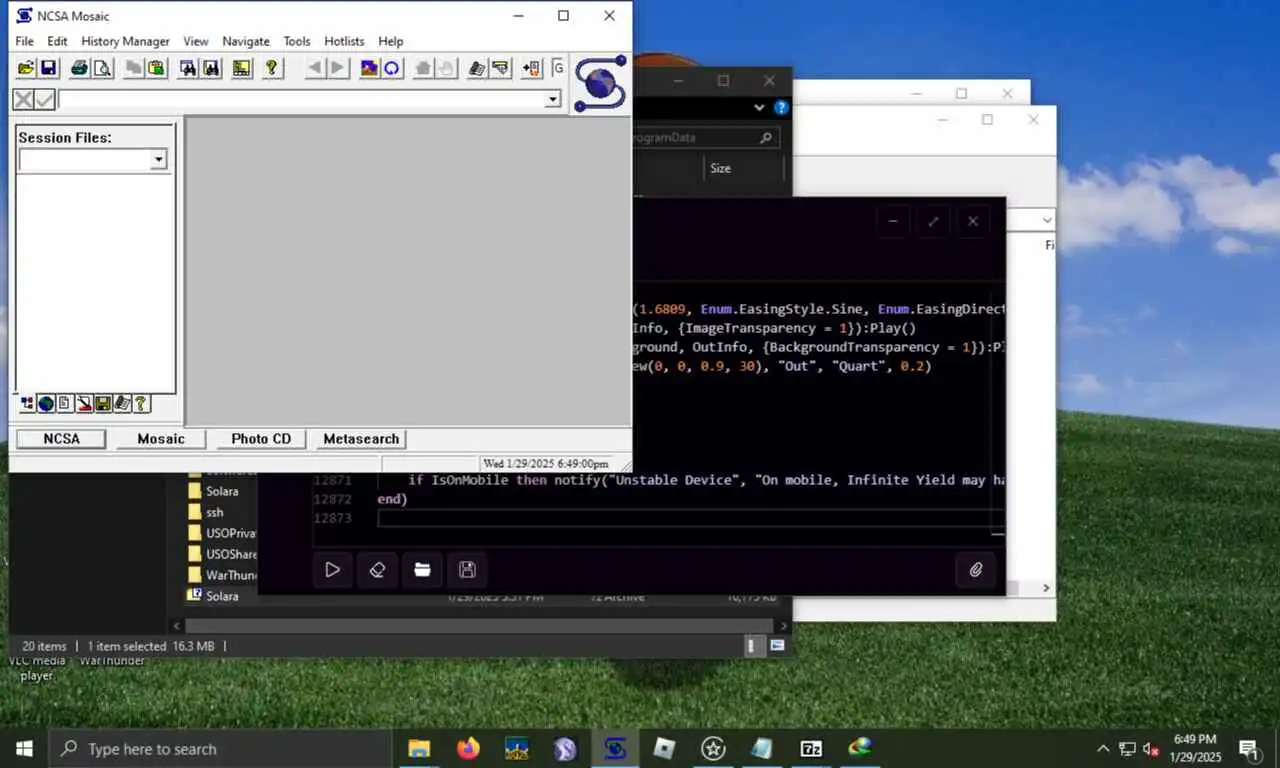The image size is (1280, 768).
Task: Click the Metasearch button
Action: coord(361,439)
